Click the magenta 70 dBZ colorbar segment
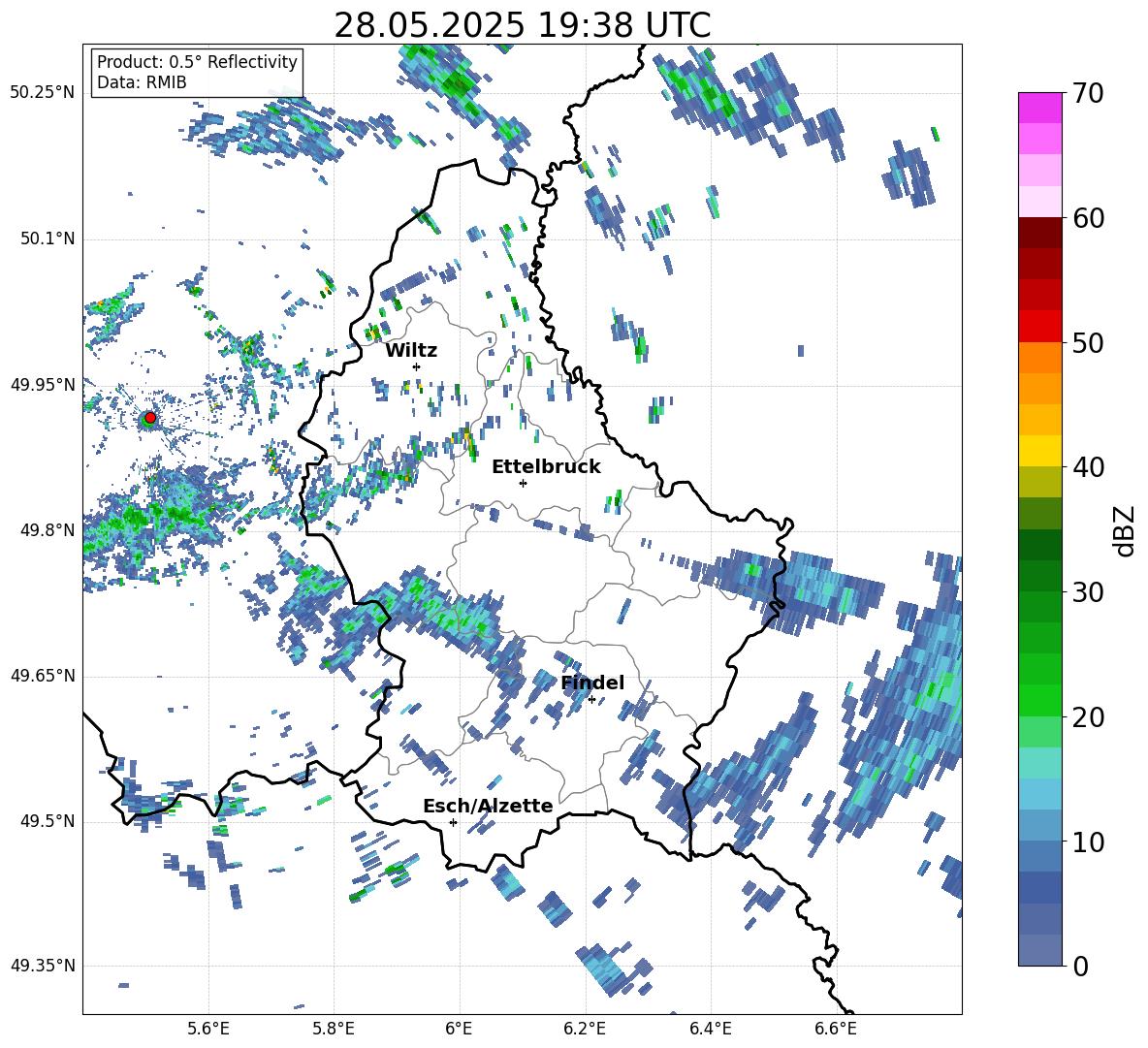 1039,108
